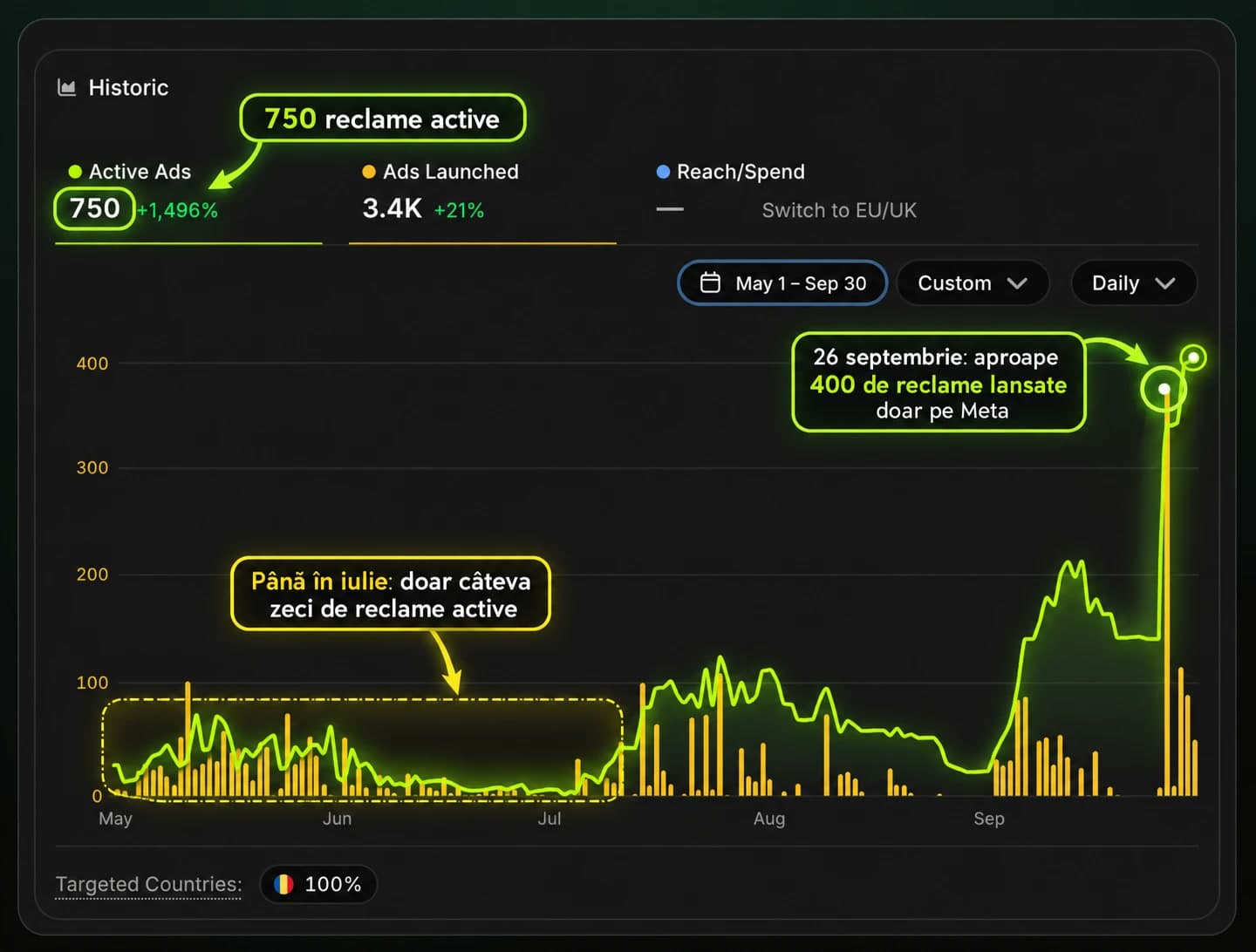This screenshot has width=1256, height=952.
Task: Click the May x-axis label
Action: 115,819
